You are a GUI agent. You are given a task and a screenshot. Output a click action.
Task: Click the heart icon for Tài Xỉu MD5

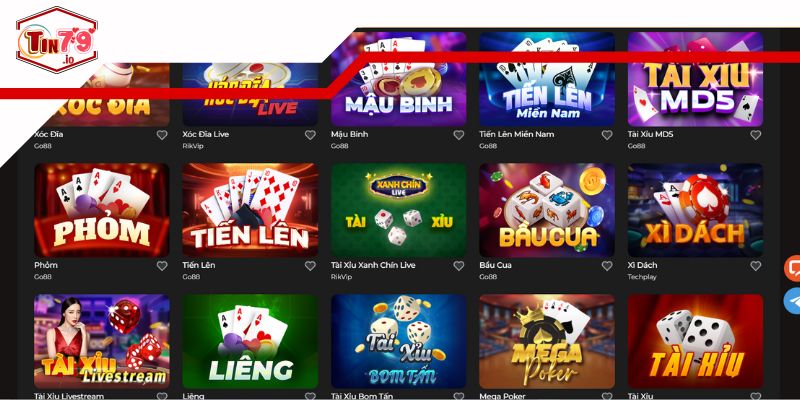[x=756, y=135]
